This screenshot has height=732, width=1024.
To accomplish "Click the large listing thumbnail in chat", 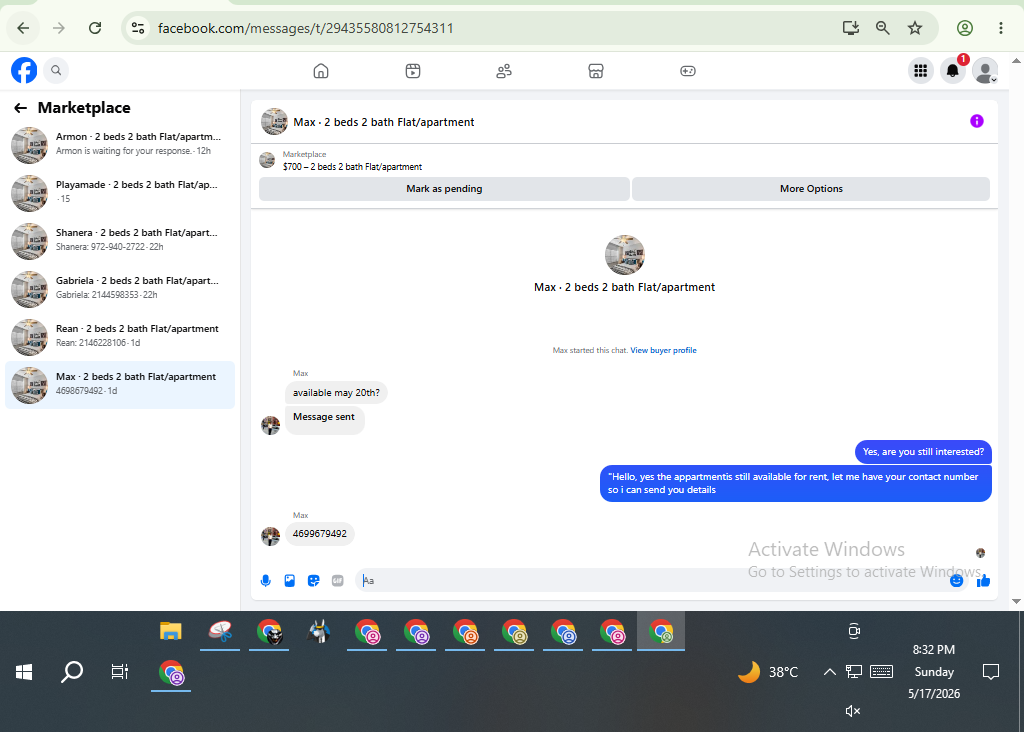I will point(624,255).
